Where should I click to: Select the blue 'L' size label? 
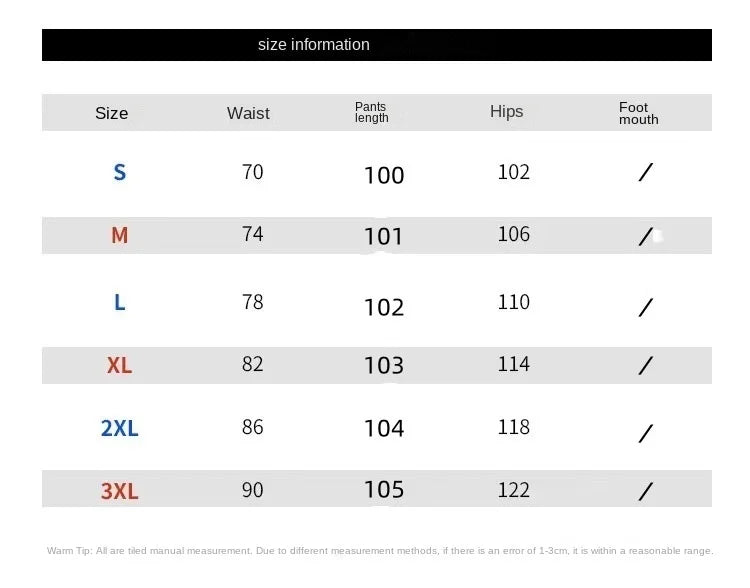coord(120,302)
